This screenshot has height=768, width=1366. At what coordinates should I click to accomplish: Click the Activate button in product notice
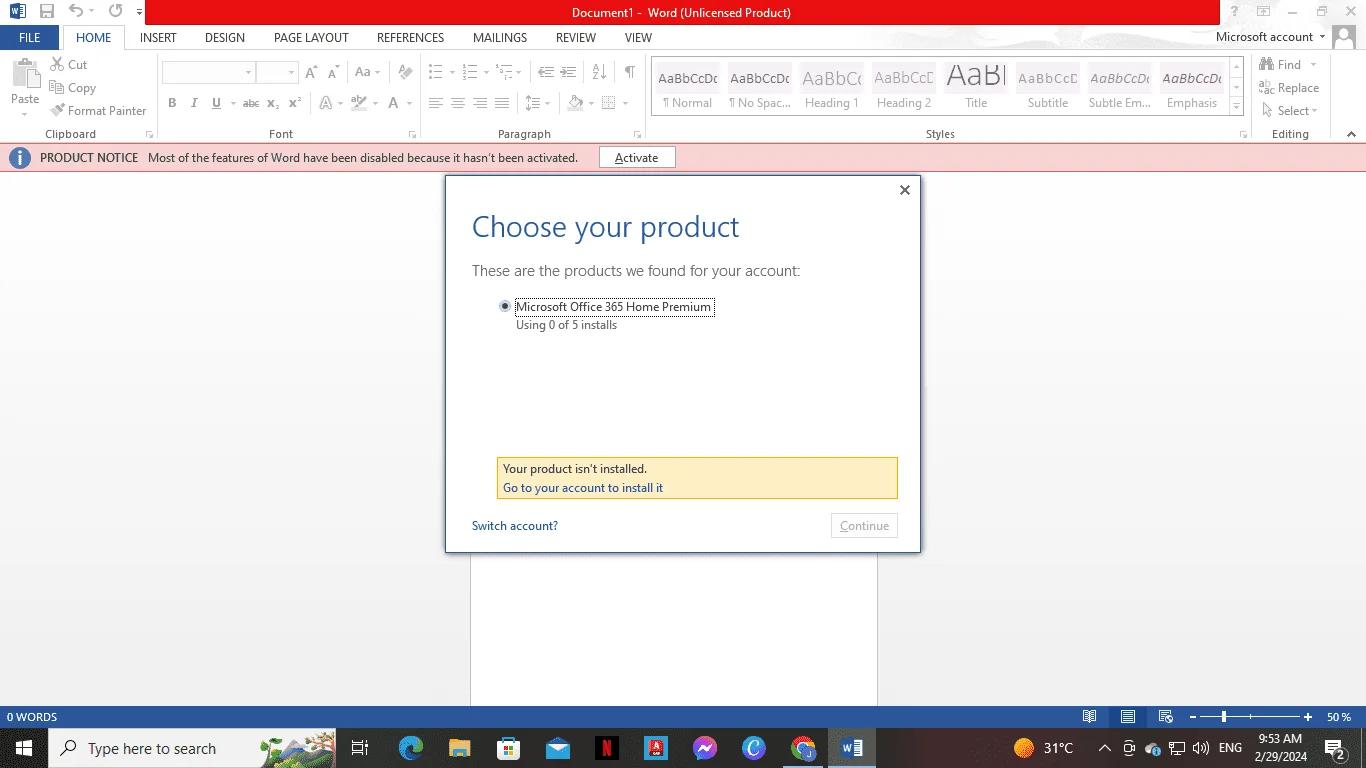click(x=637, y=158)
